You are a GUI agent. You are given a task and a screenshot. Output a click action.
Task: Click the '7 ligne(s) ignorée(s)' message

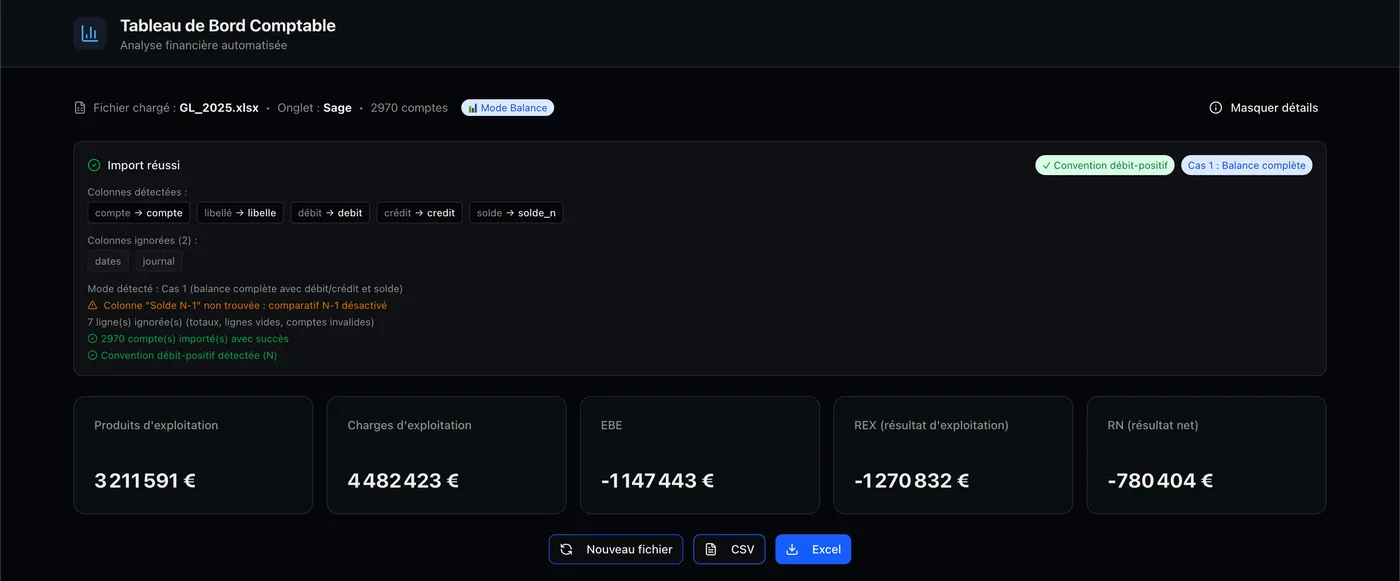coord(231,322)
